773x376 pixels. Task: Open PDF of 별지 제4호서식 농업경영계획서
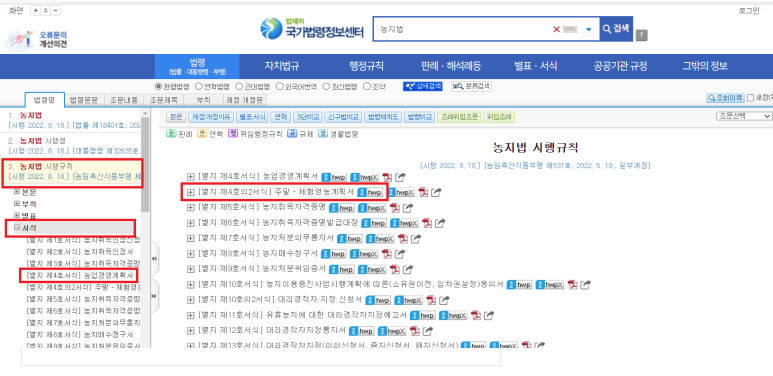[387, 177]
